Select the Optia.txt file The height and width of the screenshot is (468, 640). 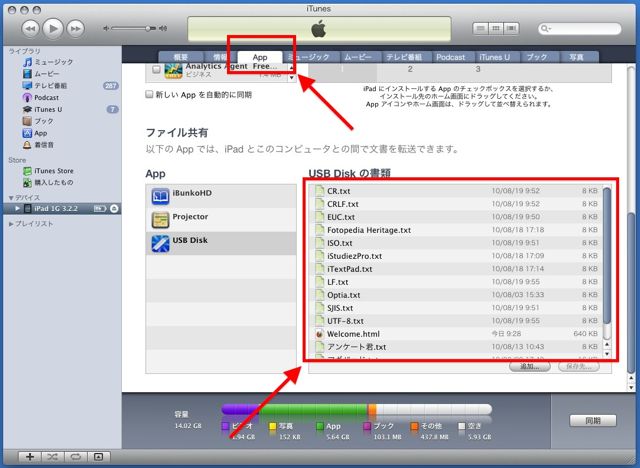point(455,295)
